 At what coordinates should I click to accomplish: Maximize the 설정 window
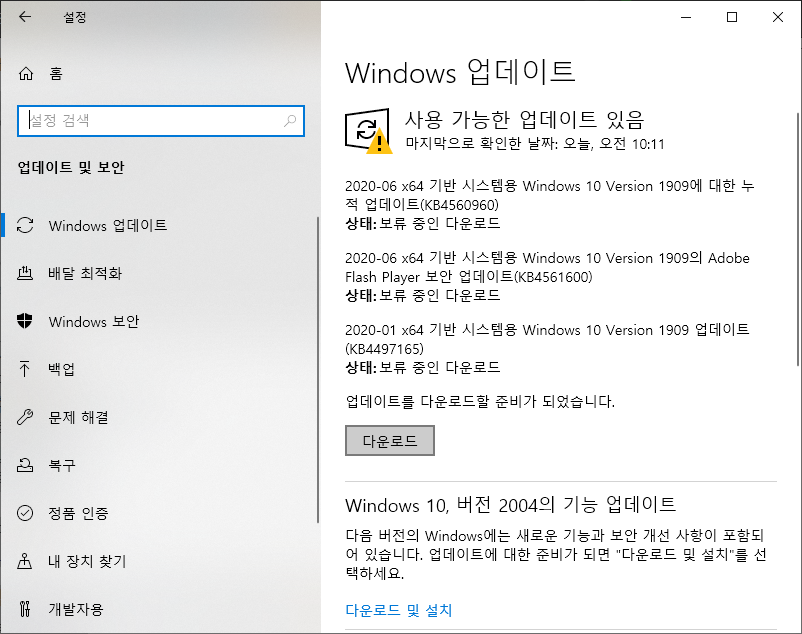click(x=732, y=17)
